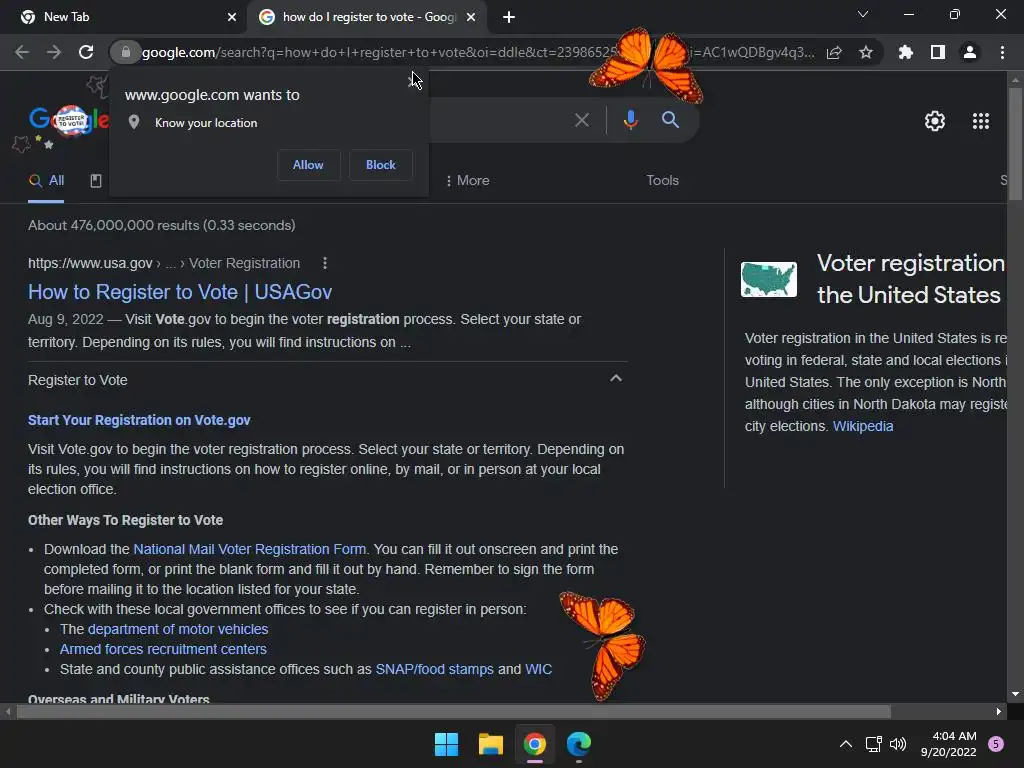1024x768 pixels.
Task: Open How to Register to Vote USAGov result
Action: tap(180, 292)
